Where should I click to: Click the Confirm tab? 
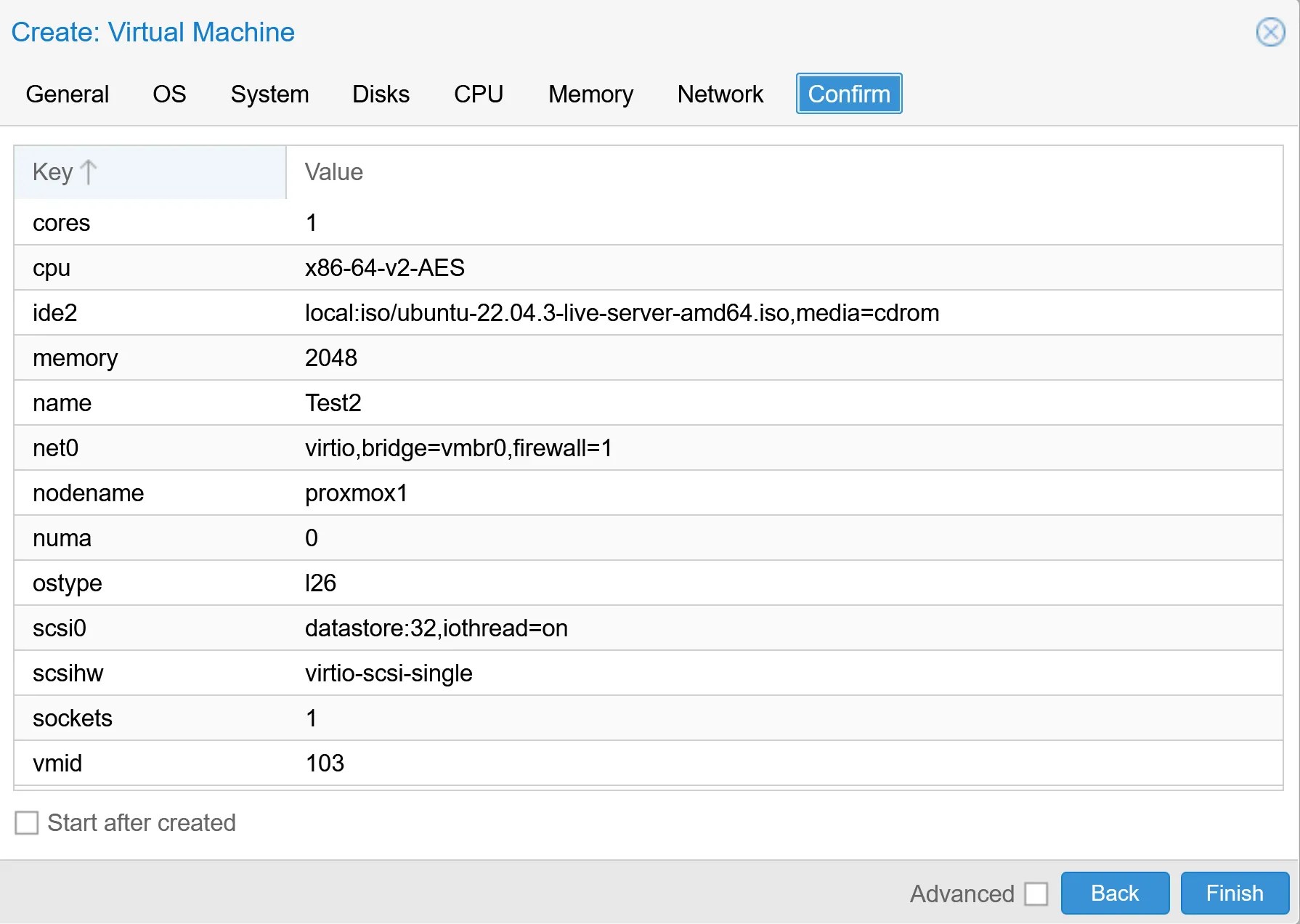(x=848, y=94)
